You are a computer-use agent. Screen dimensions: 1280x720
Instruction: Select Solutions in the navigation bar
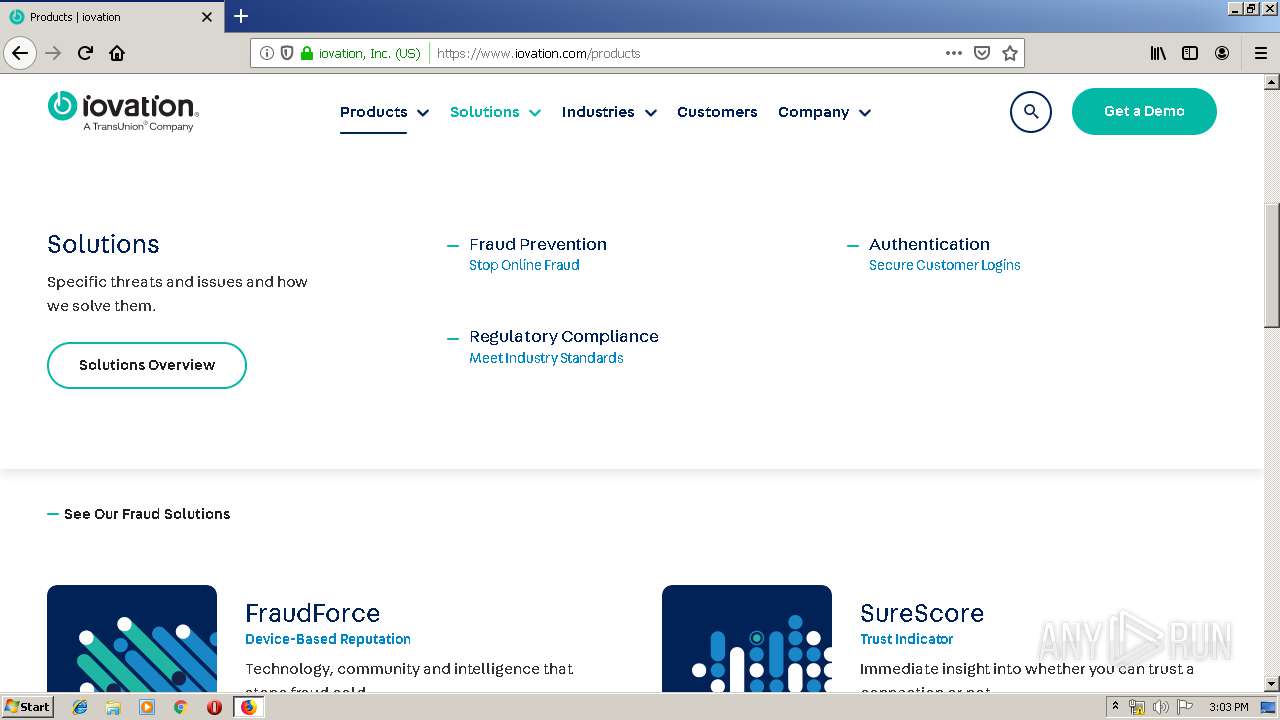[484, 112]
